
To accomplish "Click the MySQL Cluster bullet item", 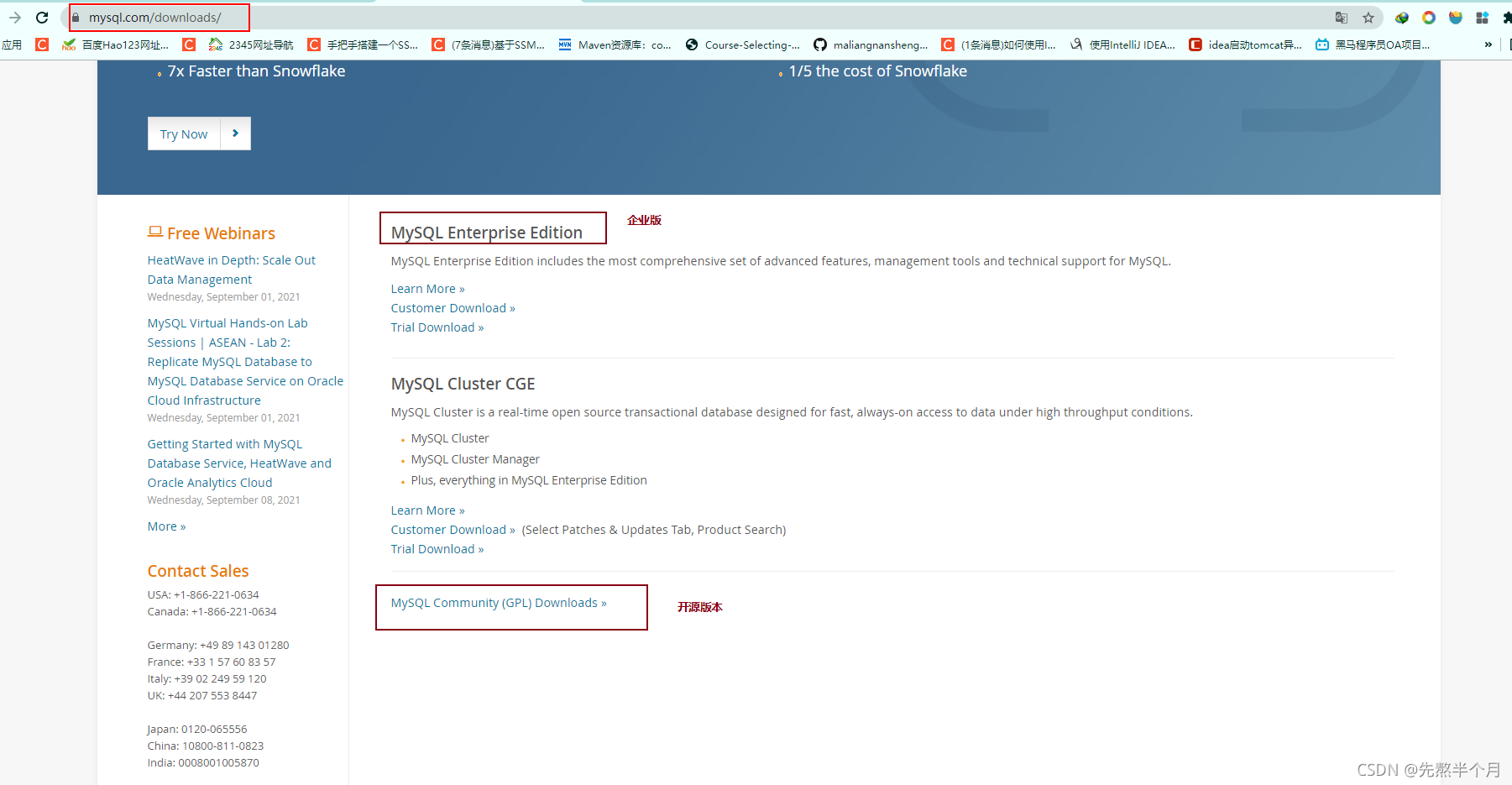I will click(x=450, y=438).
